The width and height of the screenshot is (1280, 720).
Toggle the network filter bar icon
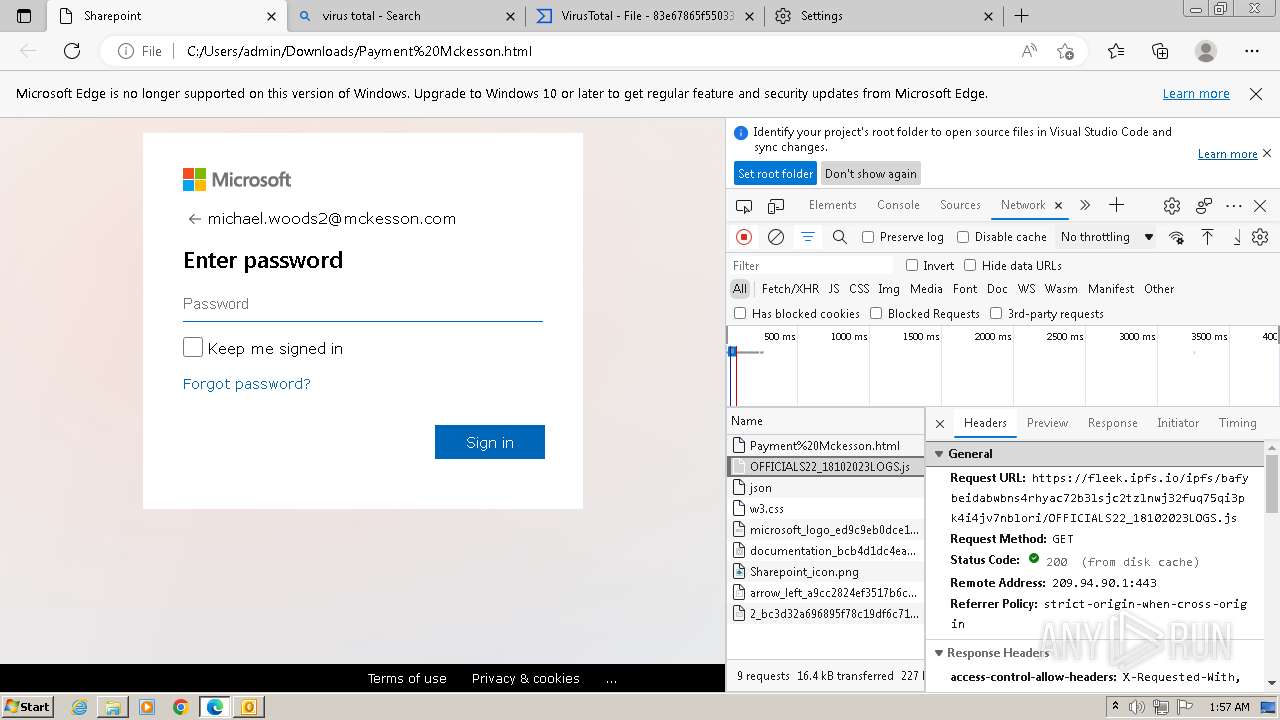[x=807, y=237]
